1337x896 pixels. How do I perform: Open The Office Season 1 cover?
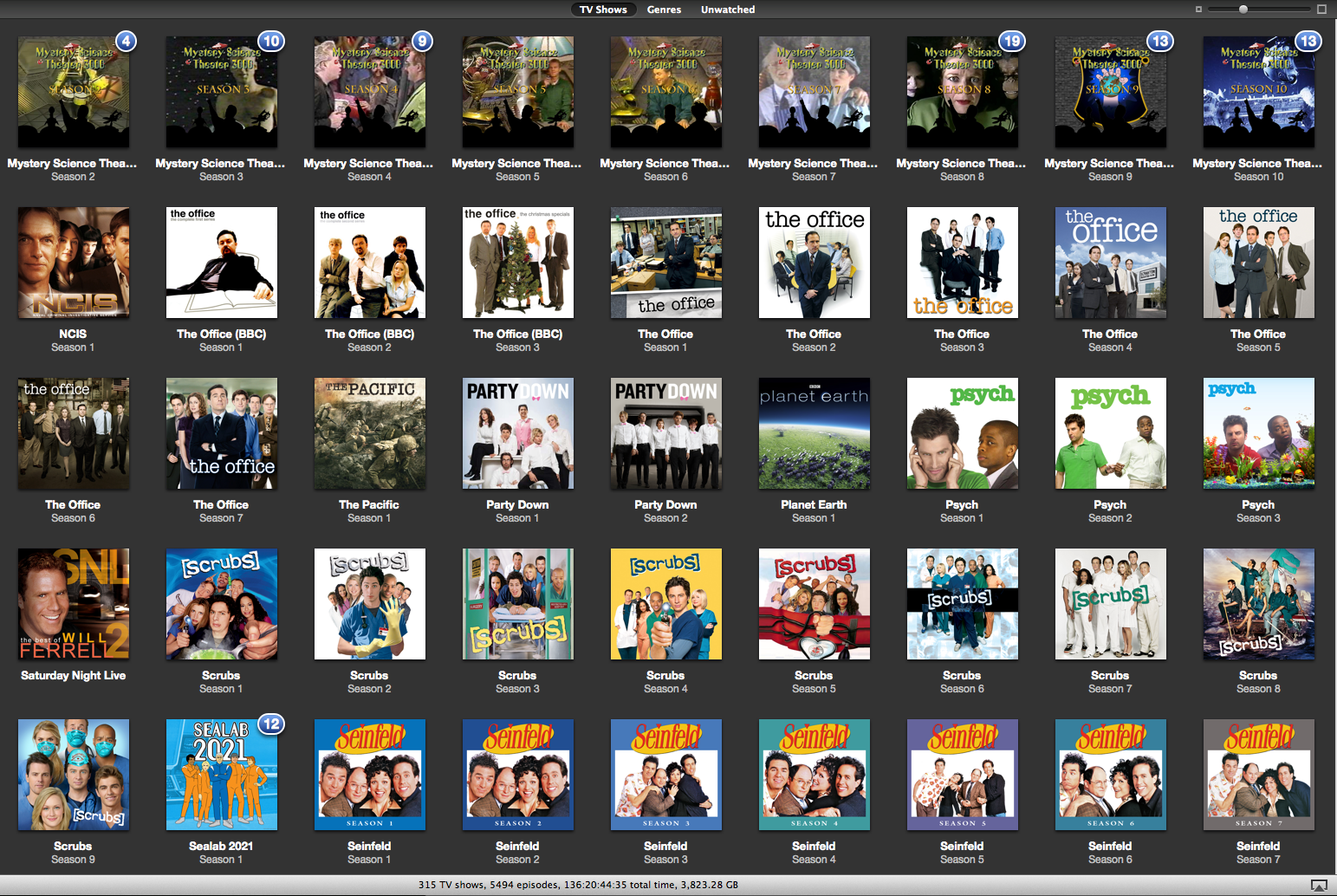[666, 263]
